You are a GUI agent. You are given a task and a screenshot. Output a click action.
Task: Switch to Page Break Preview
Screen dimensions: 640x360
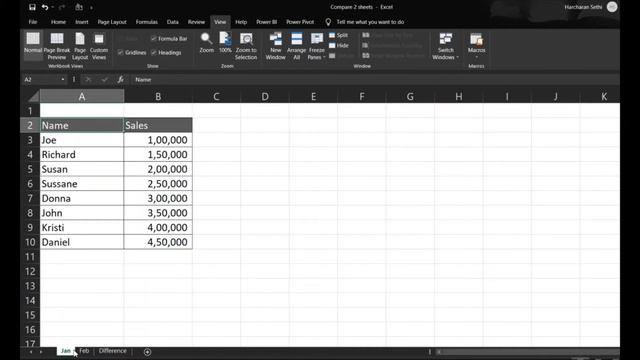click(57, 46)
